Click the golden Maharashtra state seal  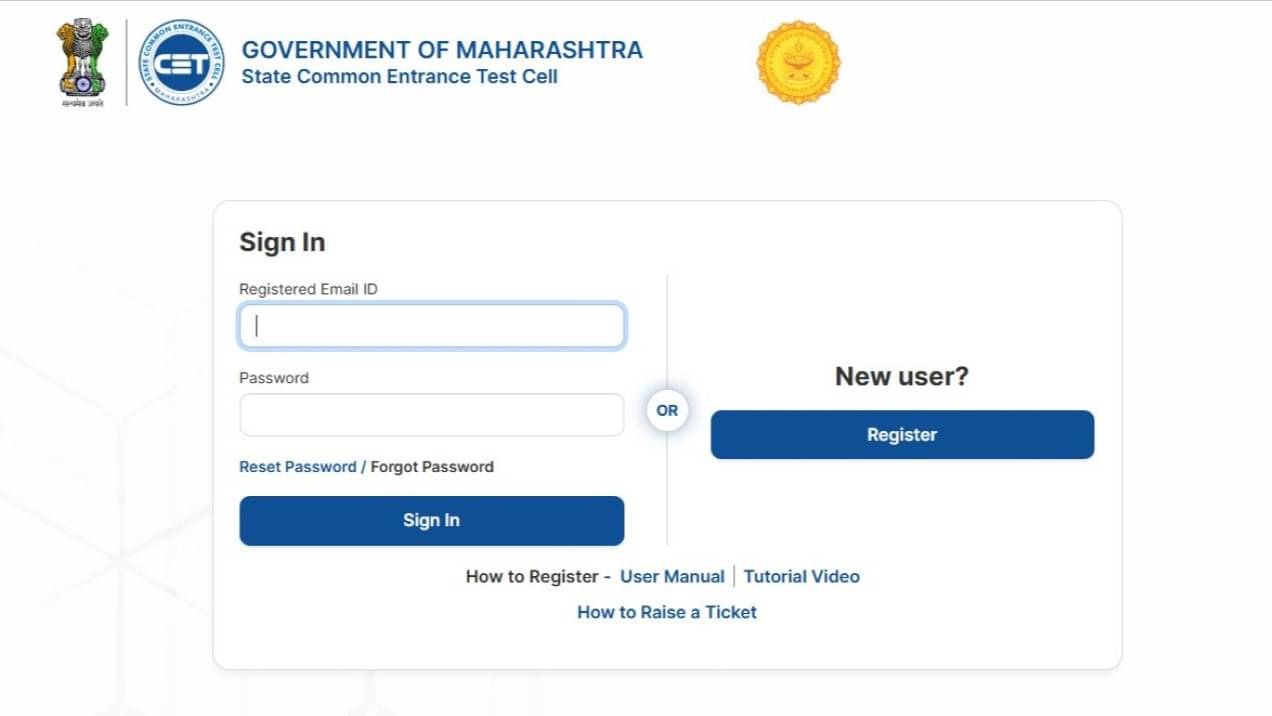[797, 62]
